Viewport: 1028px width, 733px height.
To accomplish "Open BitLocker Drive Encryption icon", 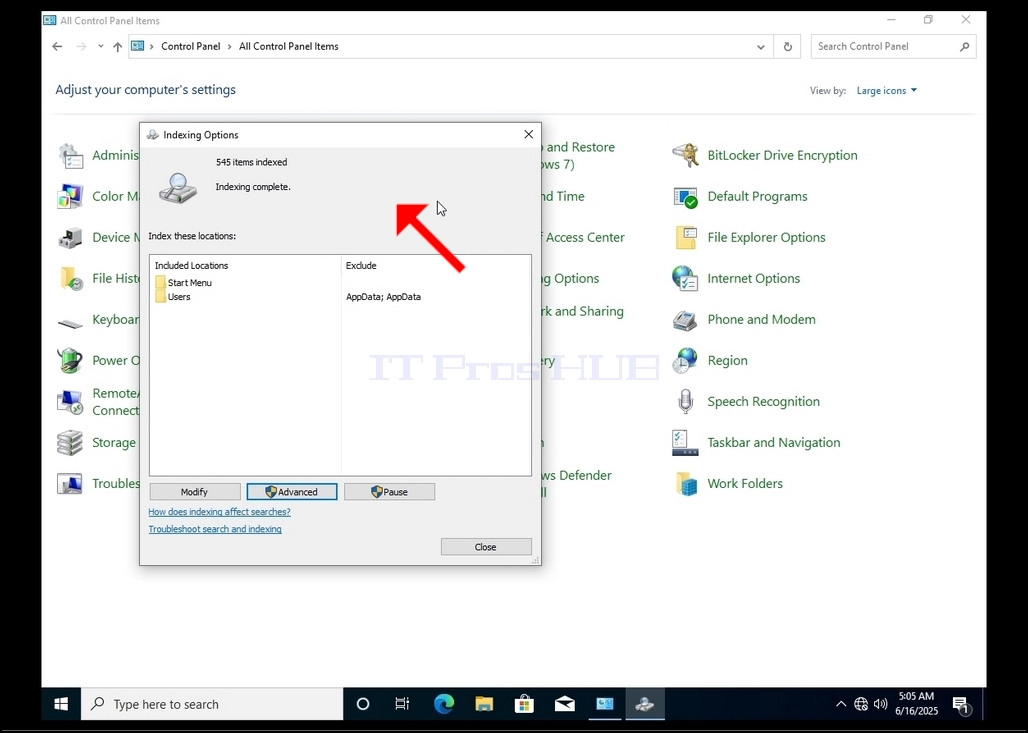I will tap(685, 155).
